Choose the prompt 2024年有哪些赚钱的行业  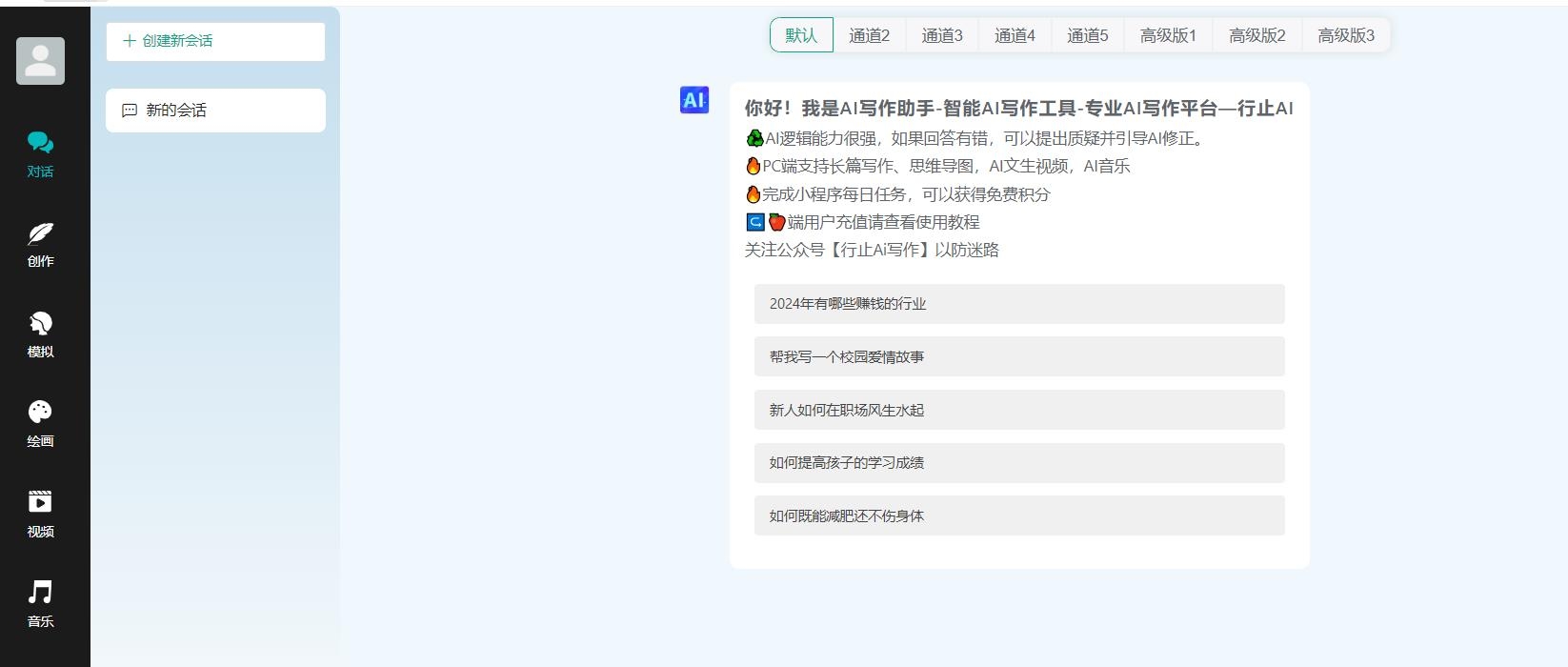pos(1019,304)
